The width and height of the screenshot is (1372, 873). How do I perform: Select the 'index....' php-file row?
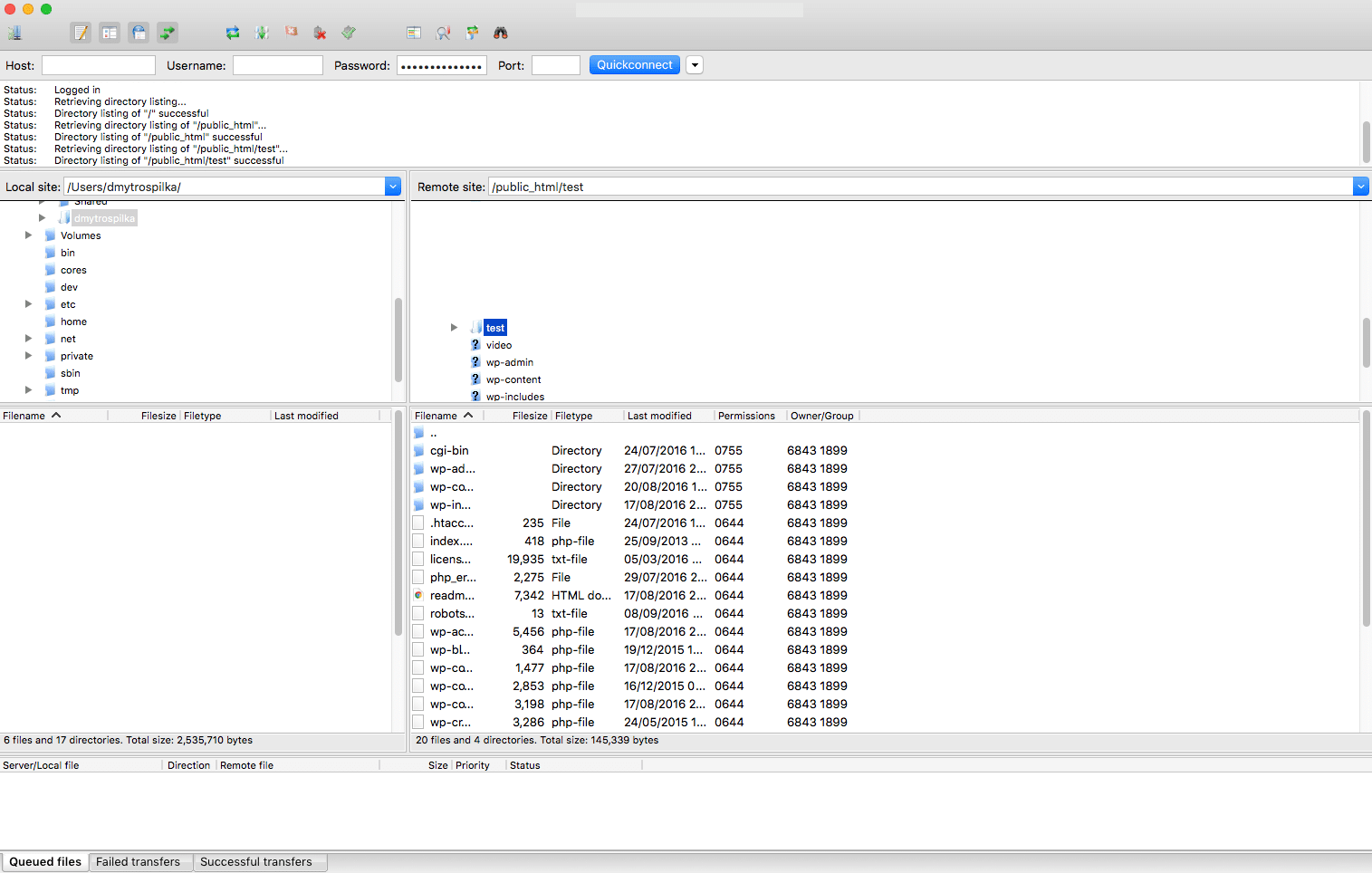885,541
